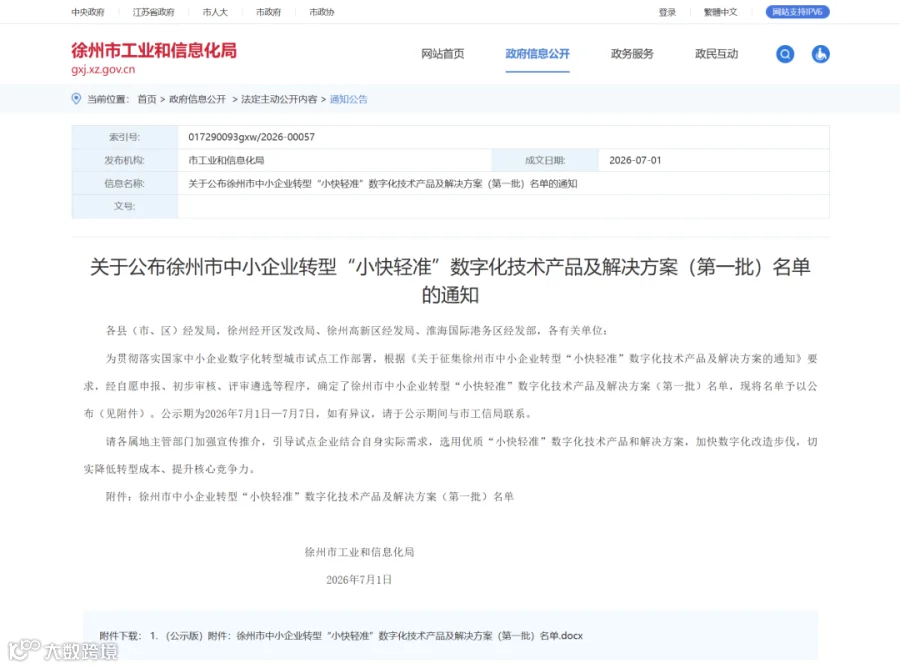Screen dimensions: 900x668
Task: Click the 徐州市工业和信息化局 site logo
Action: tap(154, 58)
